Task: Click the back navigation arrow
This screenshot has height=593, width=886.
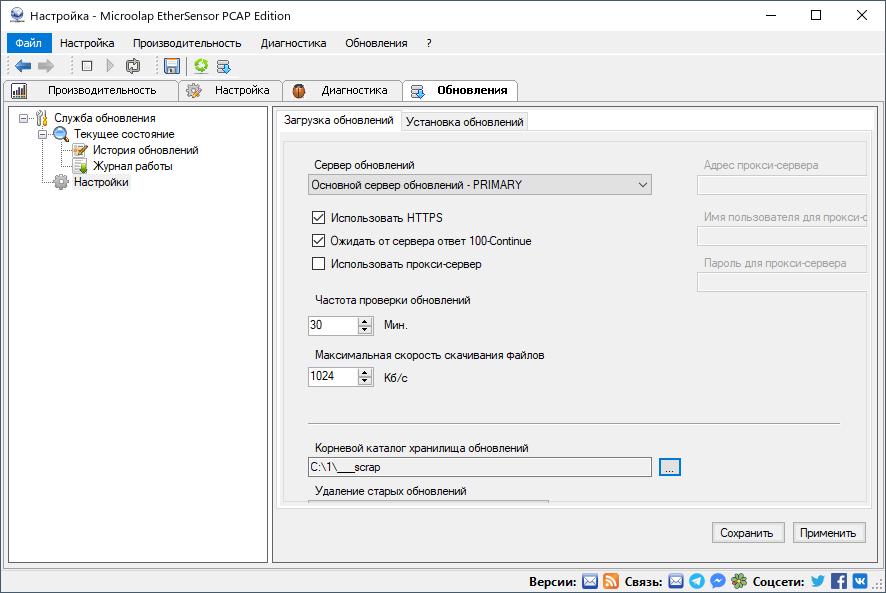Action: (x=22, y=66)
